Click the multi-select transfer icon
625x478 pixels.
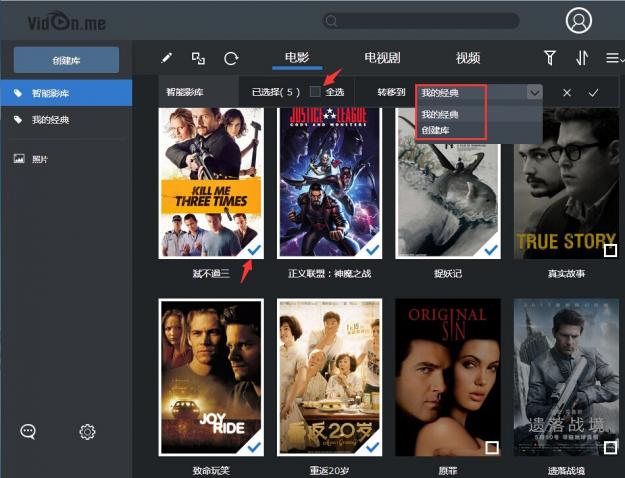(x=198, y=59)
